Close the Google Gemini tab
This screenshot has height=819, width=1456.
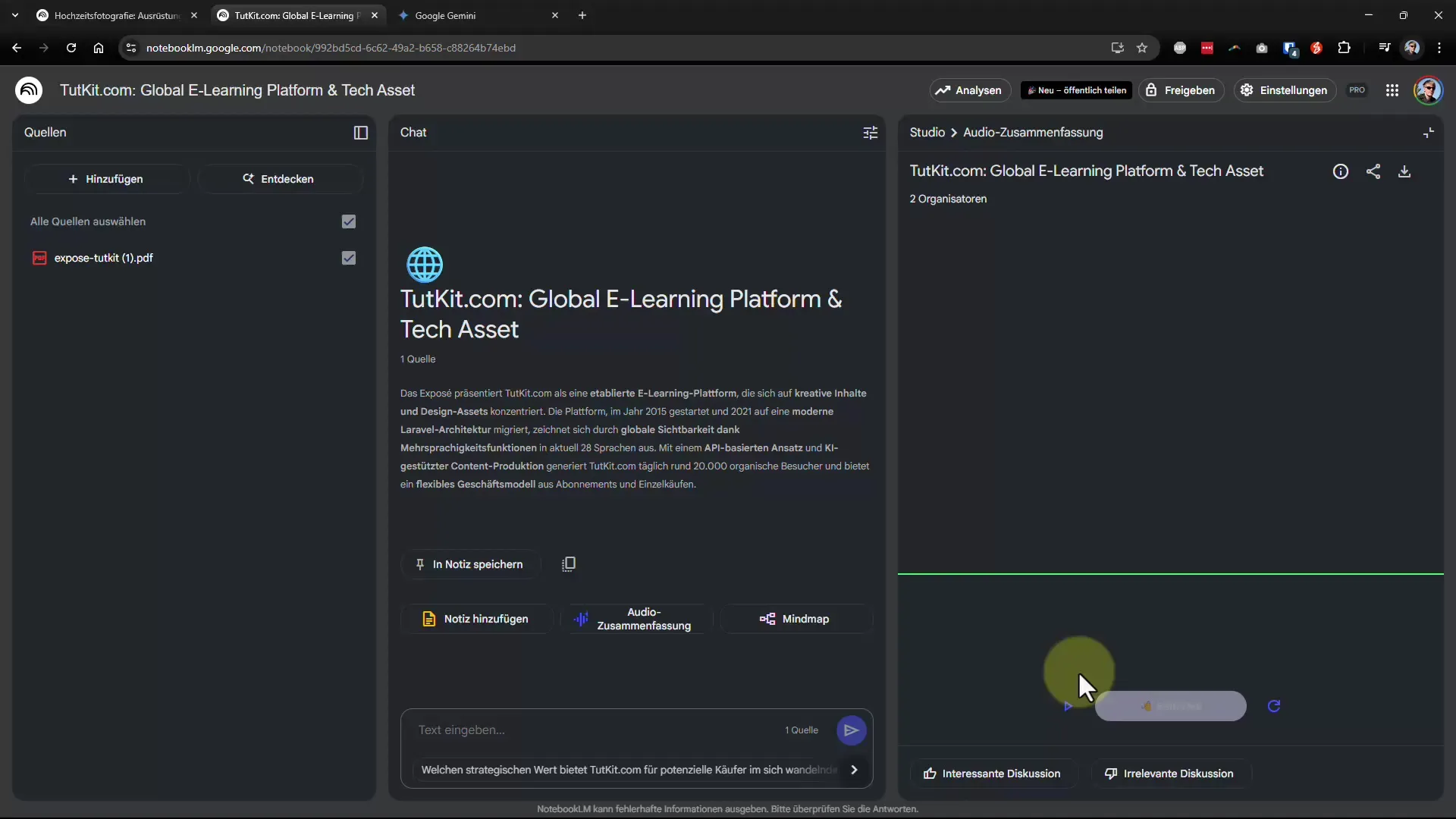pos(555,15)
